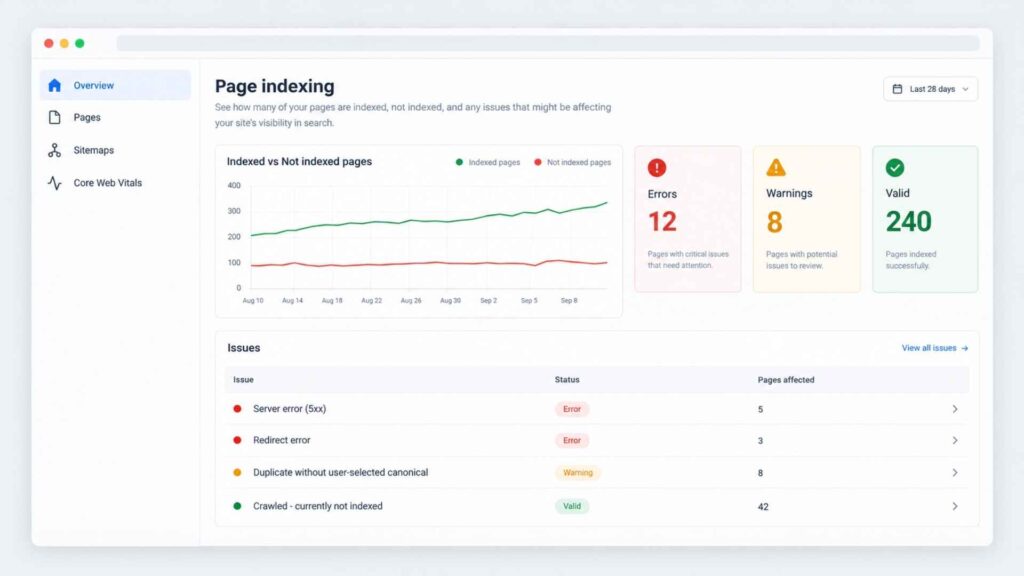Screen dimensions: 1024x576
Task: Click the green Valid checkmark icon
Action: tap(895, 168)
